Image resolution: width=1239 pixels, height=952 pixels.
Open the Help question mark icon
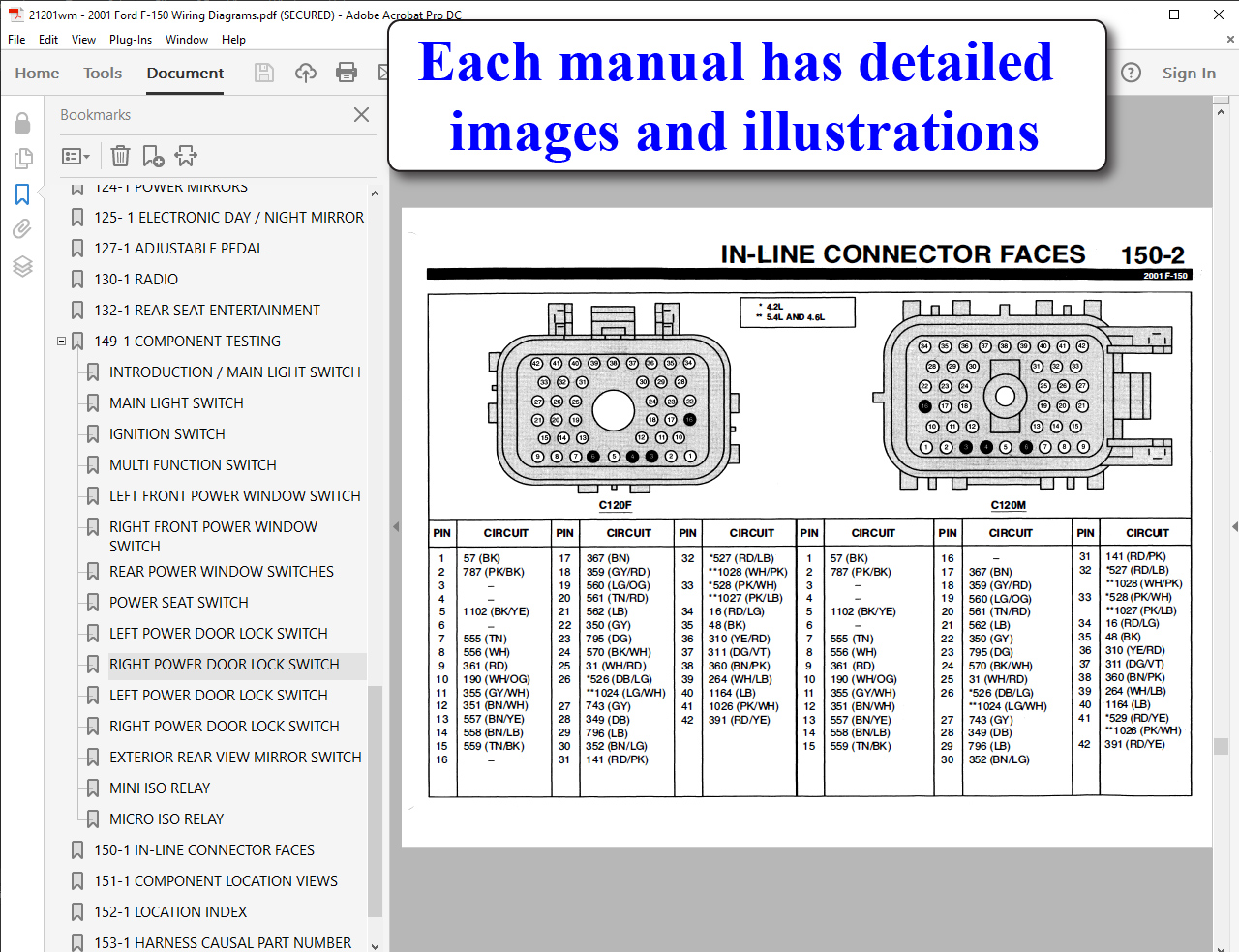pyautogui.click(x=1131, y=73)
